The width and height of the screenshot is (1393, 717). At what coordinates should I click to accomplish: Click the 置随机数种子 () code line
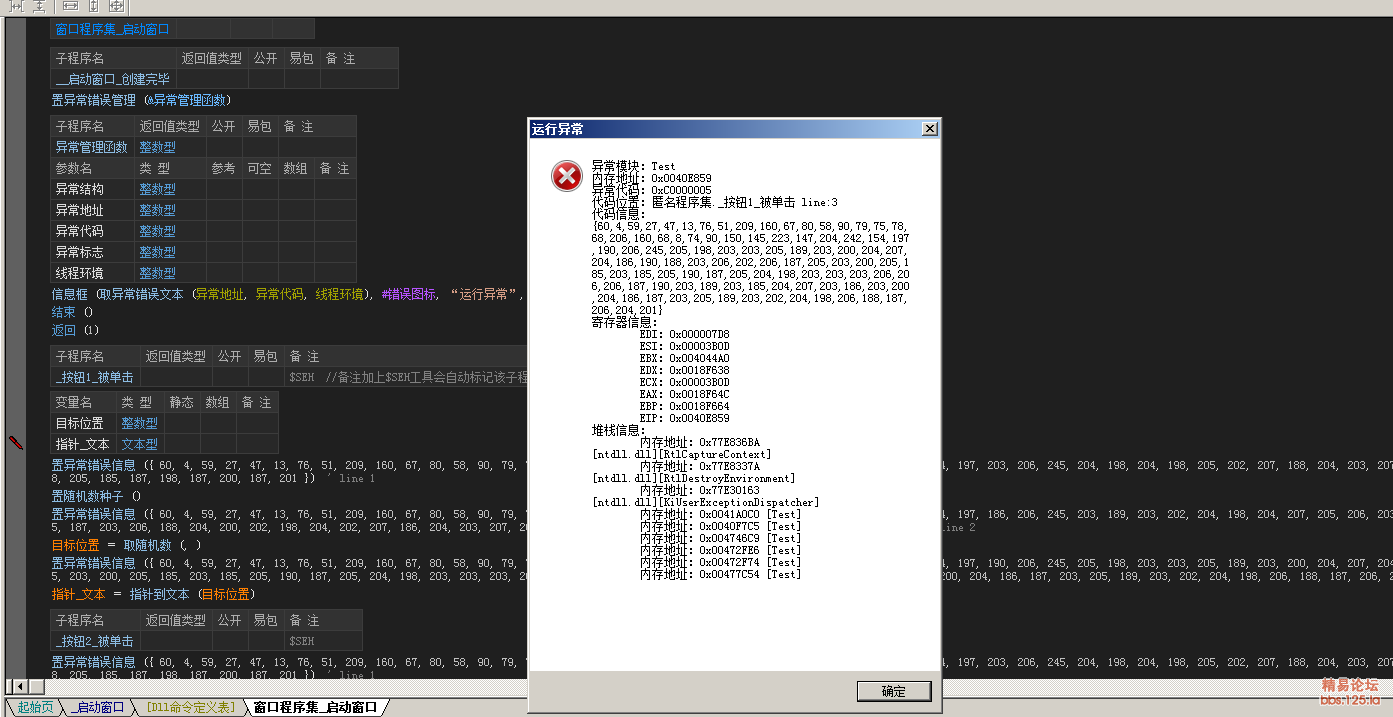click(96, 495)
